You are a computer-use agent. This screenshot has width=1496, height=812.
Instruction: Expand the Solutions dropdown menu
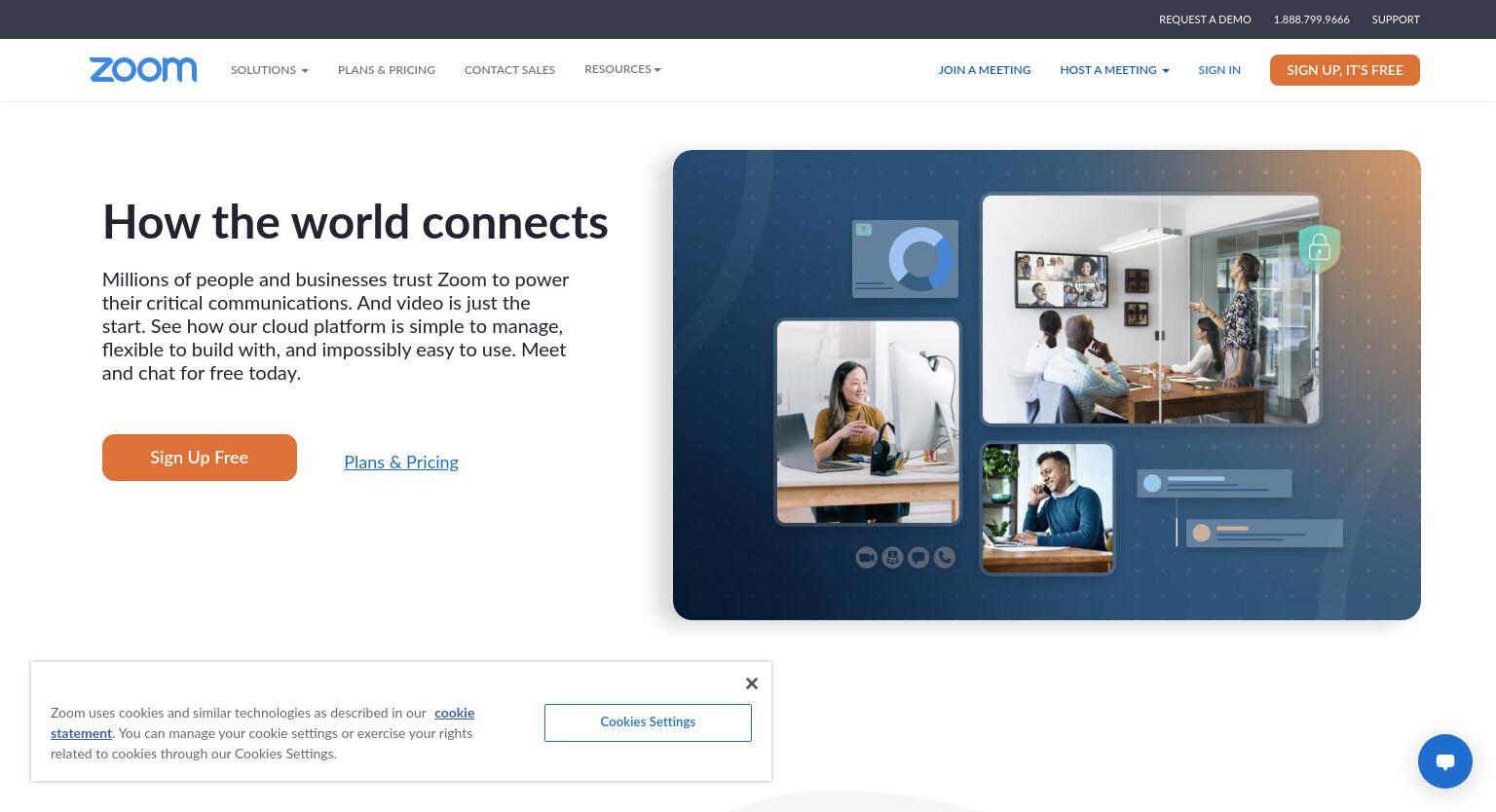[270, 70]
